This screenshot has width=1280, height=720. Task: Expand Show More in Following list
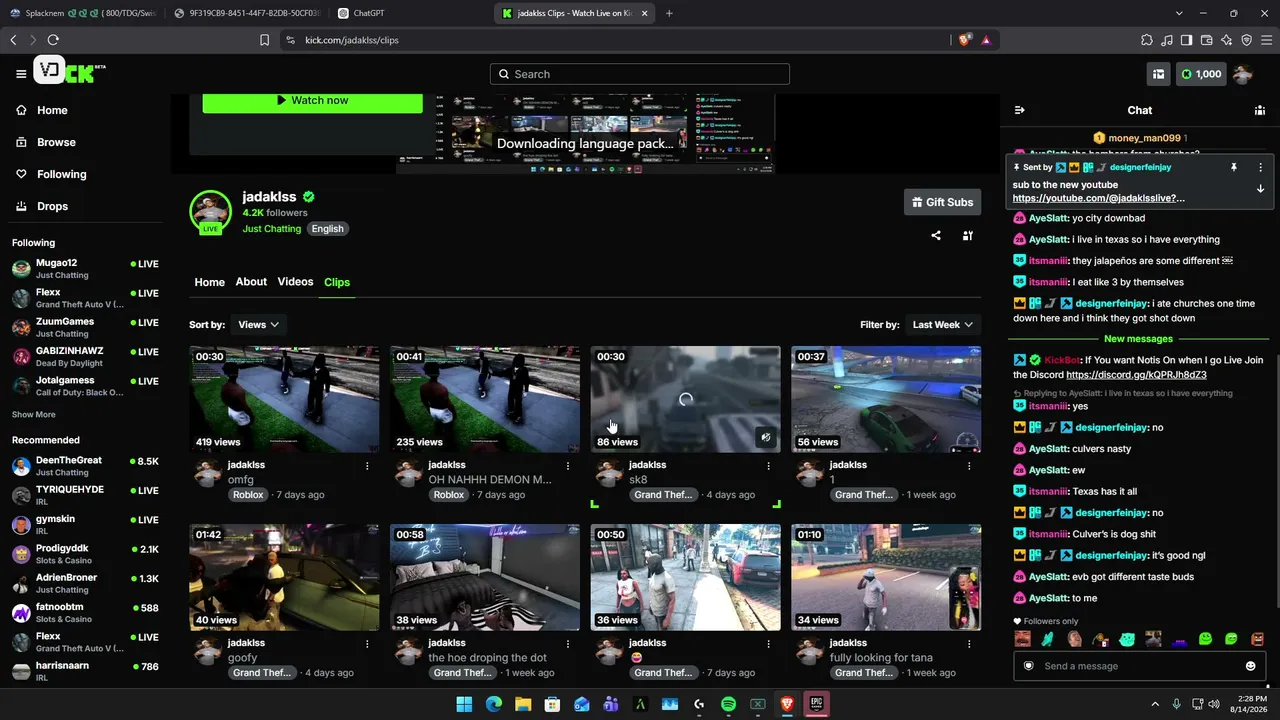pyautogui.click(x=34, y=414)
